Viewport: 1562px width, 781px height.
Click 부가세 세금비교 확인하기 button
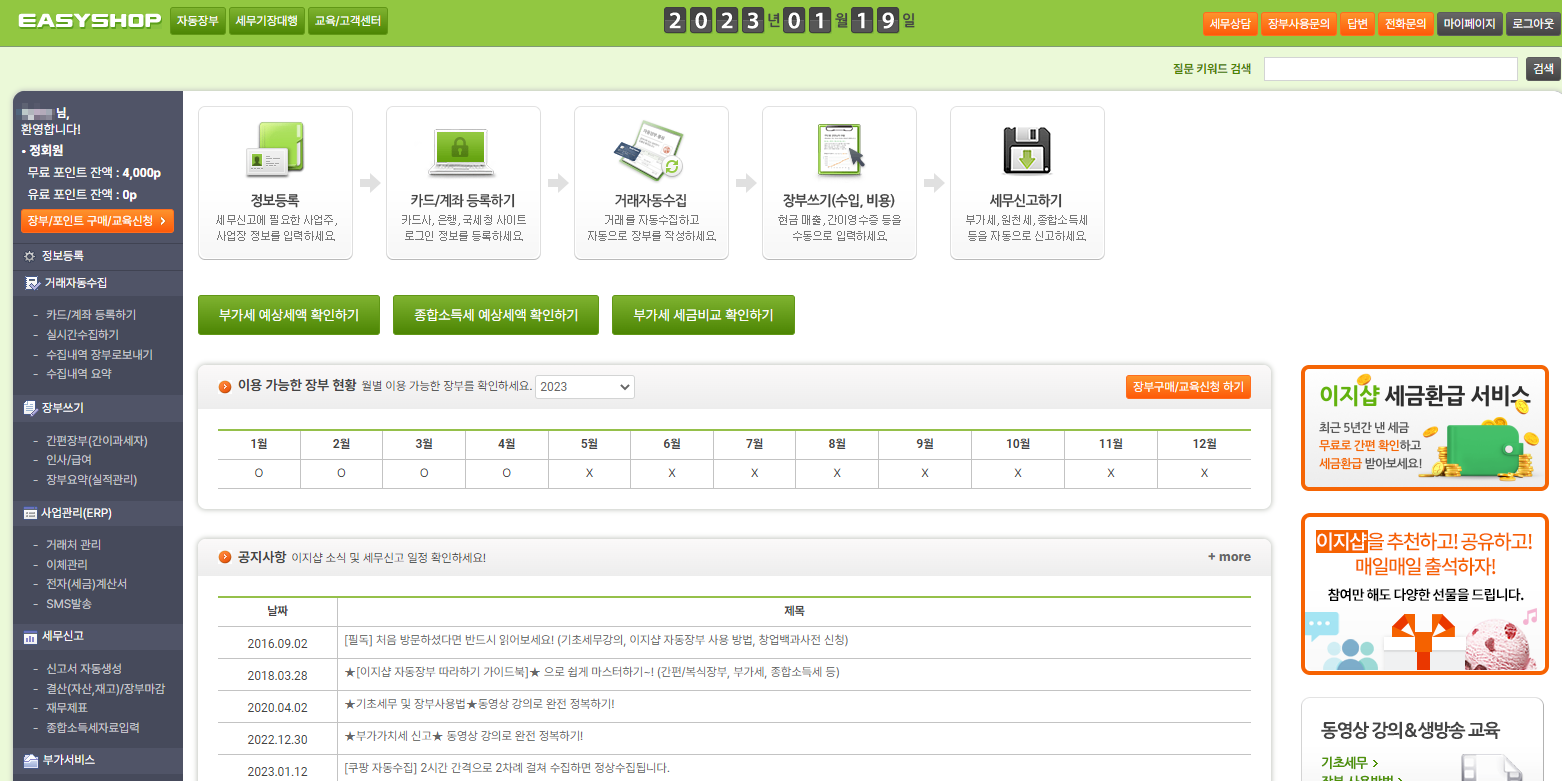click(703, 315)
